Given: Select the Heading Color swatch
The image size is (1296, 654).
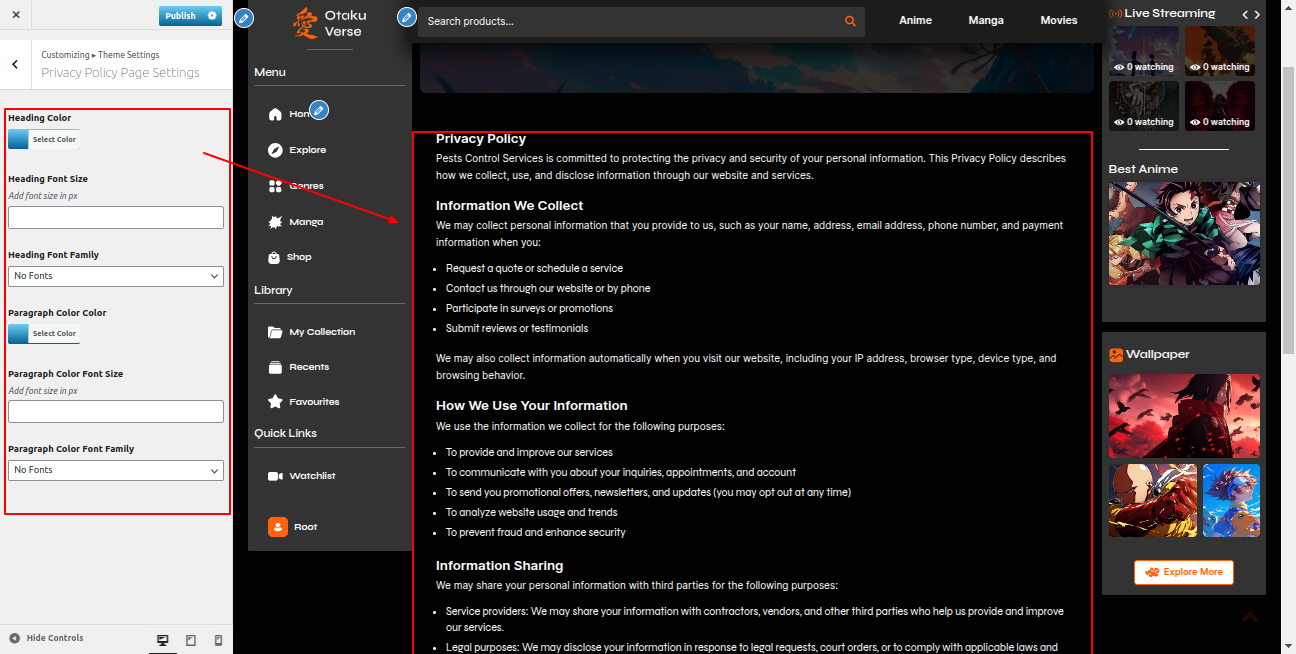Looking at the screenshot, I should (19, 140).
